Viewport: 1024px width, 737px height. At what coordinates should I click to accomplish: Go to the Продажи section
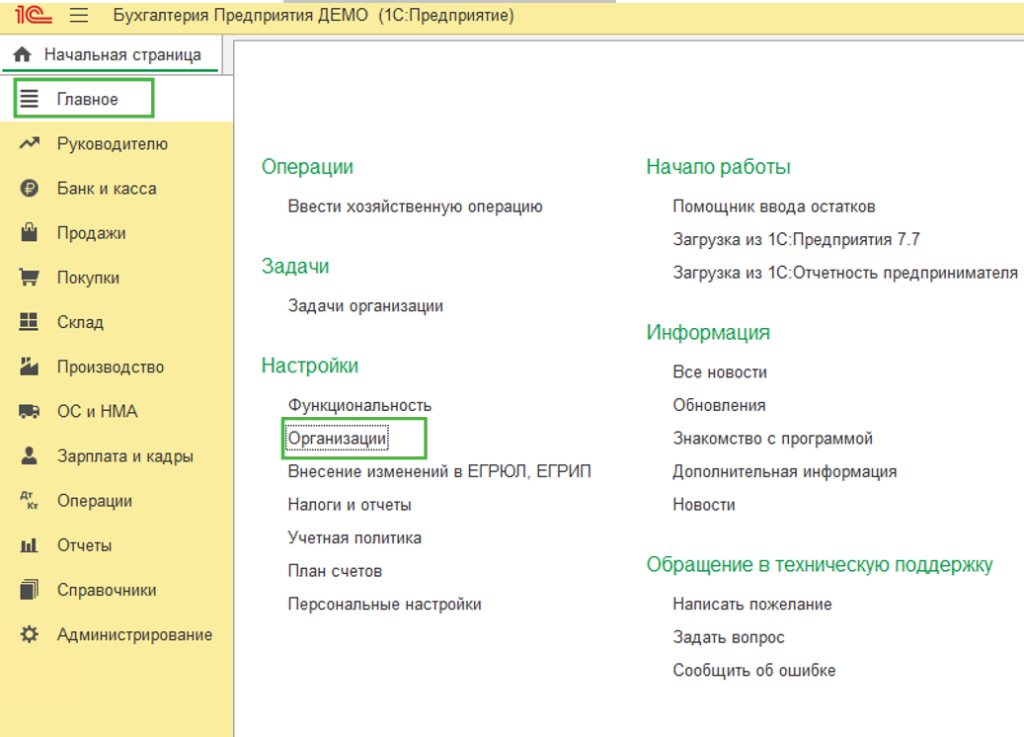pyautogui.click(x=91, y=233)
